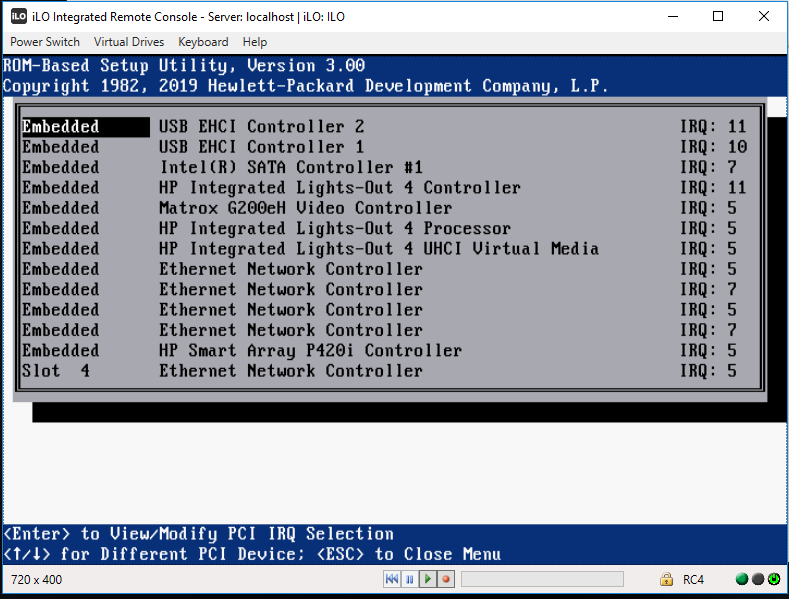Image resolution: width=789 pixels, height=599 pixels.
Task: Click IRQ value of Slot 4 row
Action: point(708,371)
